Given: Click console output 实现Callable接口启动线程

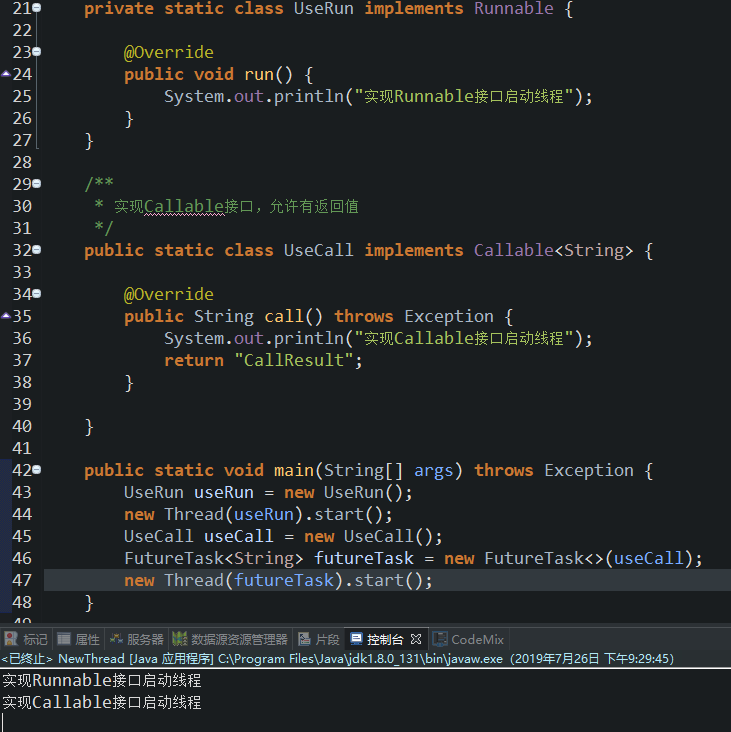Looking at the screenshot, I should [102, 702].
